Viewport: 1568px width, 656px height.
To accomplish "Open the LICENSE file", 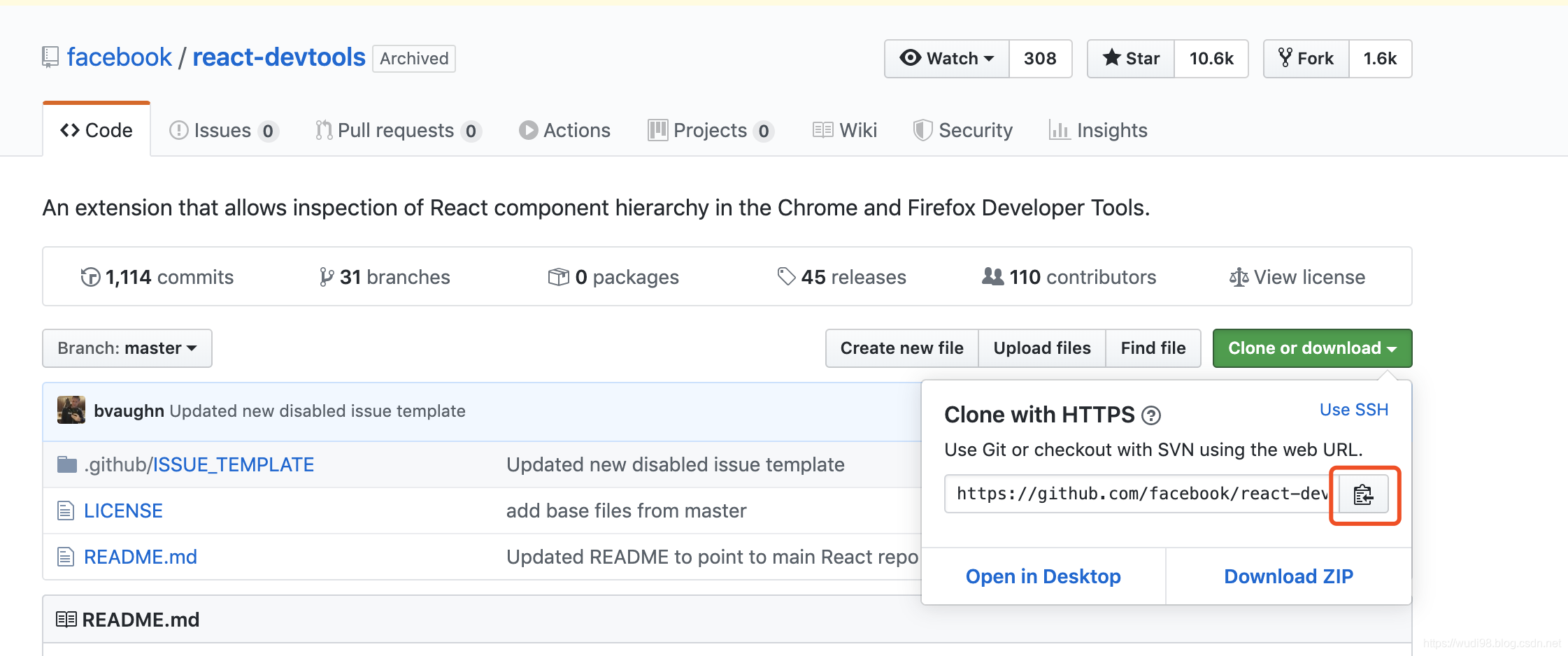I will pos(123,511).
